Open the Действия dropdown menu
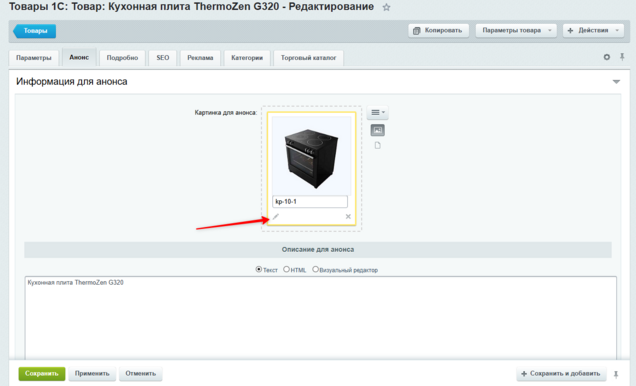The width and height of the screenshot is (636, 386). pyautogui.click(x=593, y=30)
